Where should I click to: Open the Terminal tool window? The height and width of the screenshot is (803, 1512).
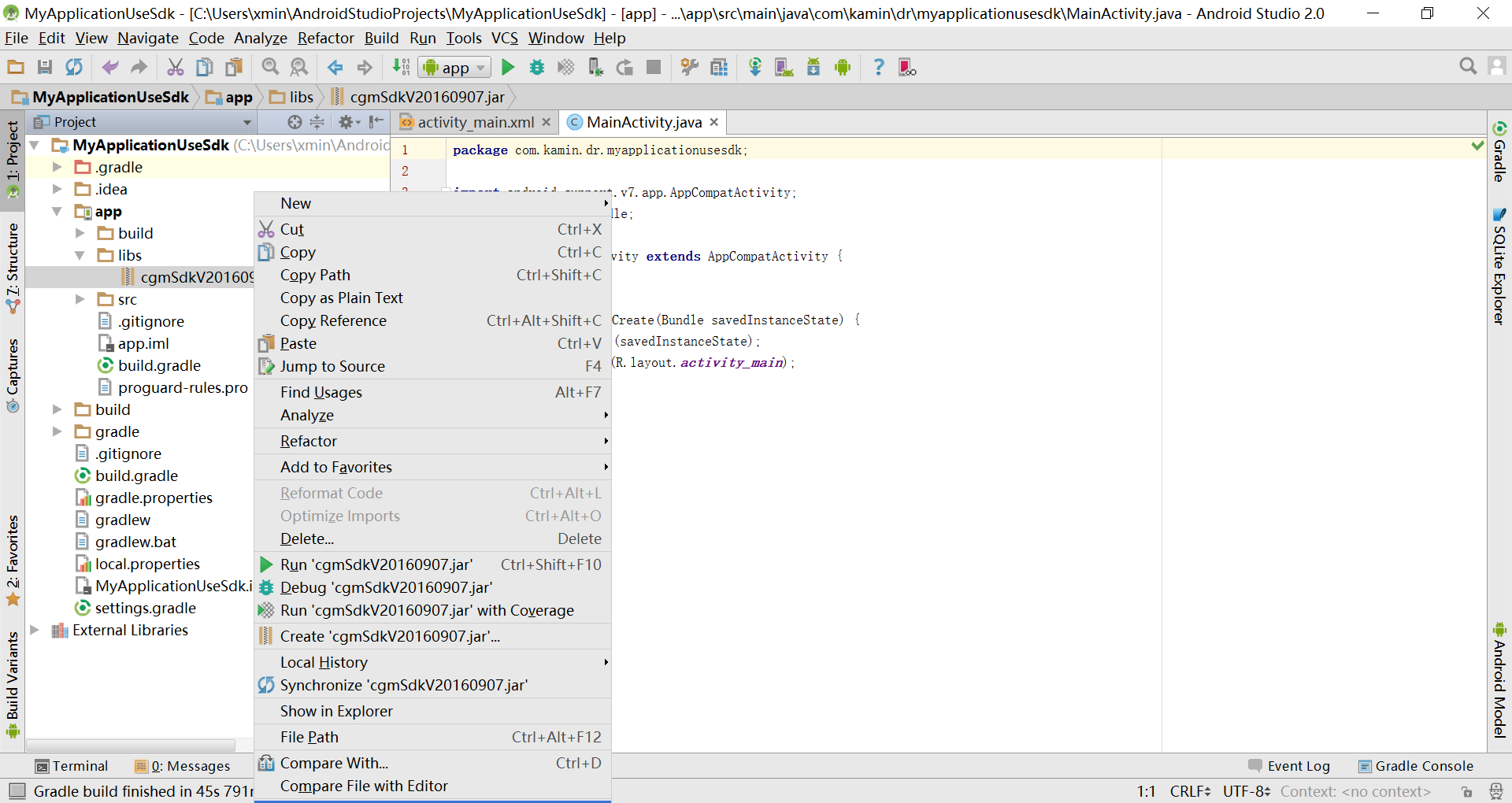point(72,766)
